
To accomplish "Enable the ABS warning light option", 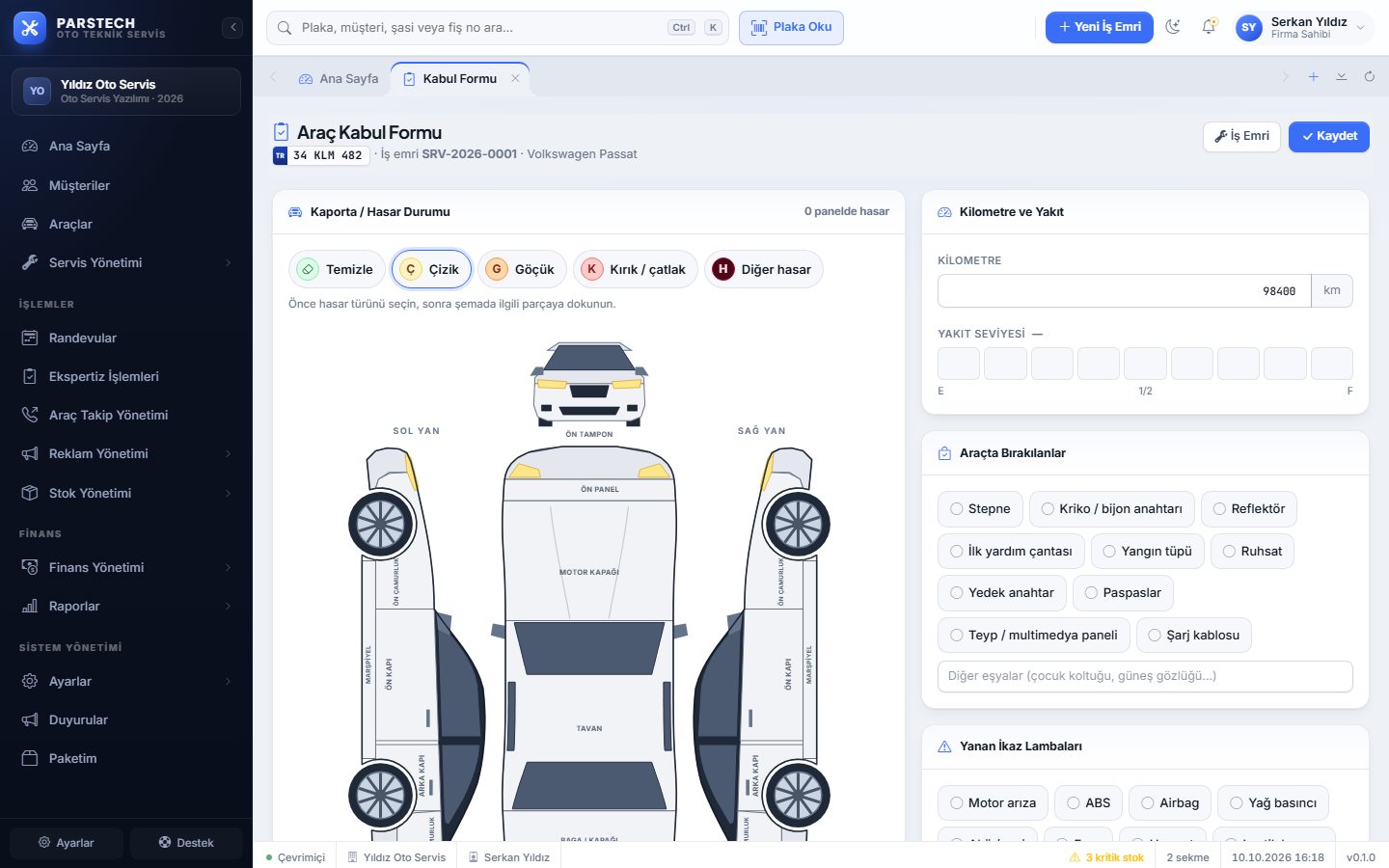I will pos(1088,803).
